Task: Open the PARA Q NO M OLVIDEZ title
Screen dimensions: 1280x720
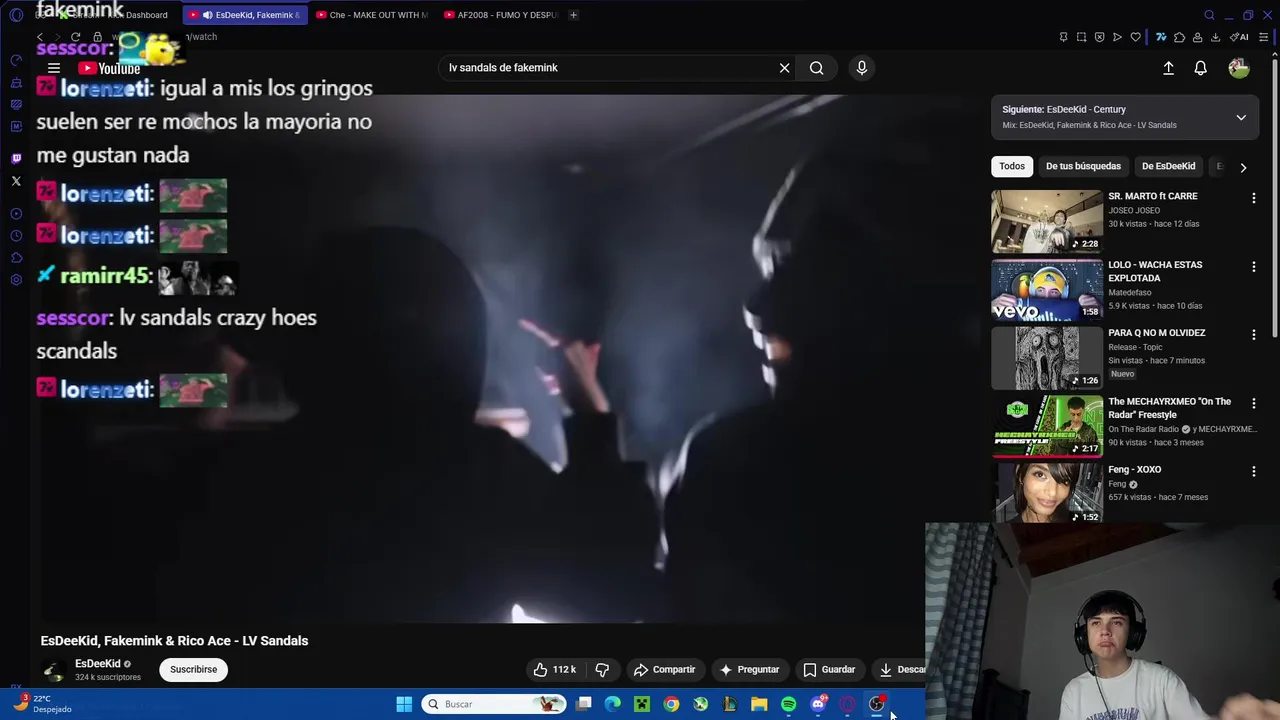Action: (1156, 333)
